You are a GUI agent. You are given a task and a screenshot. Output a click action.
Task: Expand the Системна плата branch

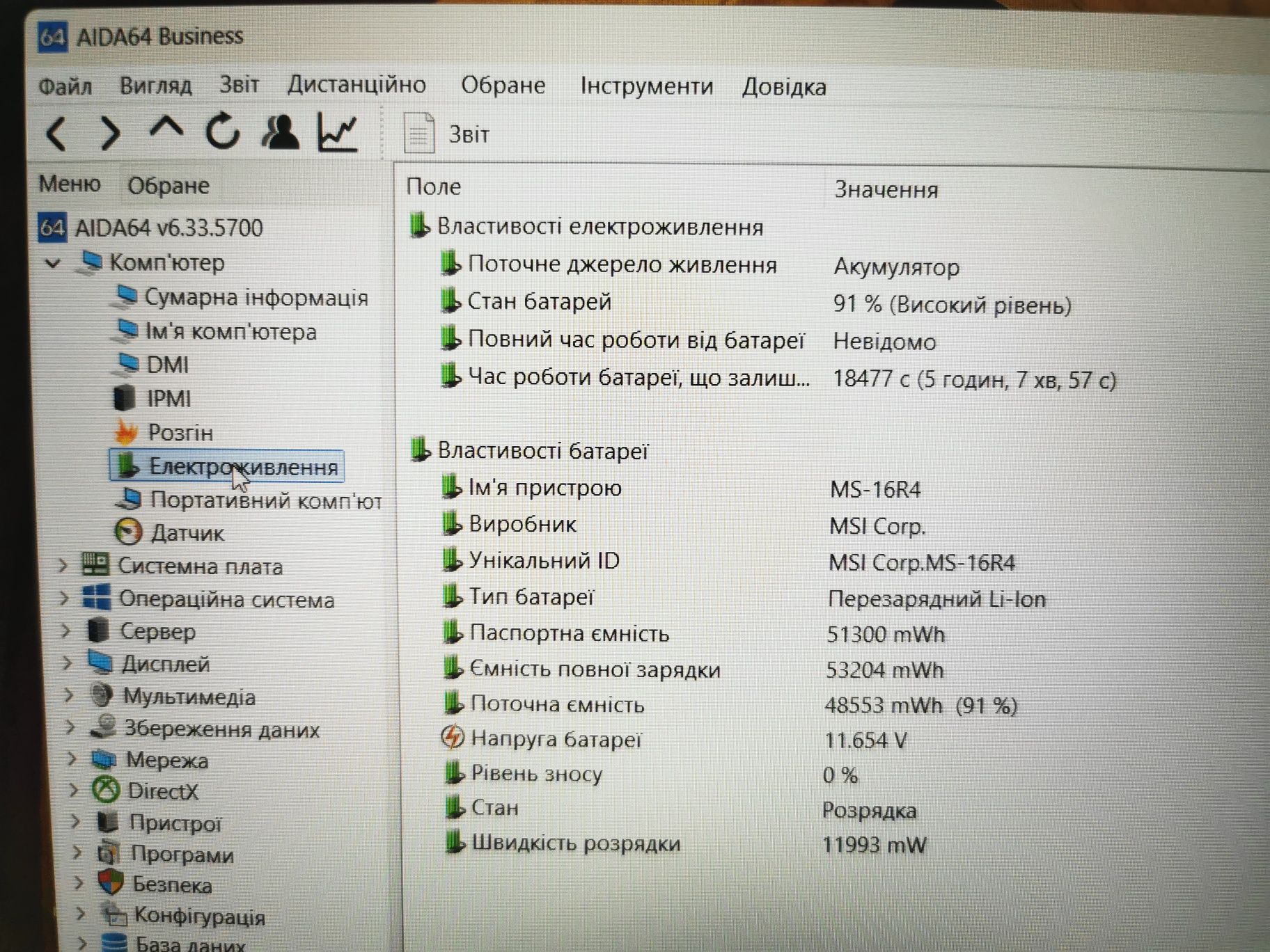tap(63, 566)
